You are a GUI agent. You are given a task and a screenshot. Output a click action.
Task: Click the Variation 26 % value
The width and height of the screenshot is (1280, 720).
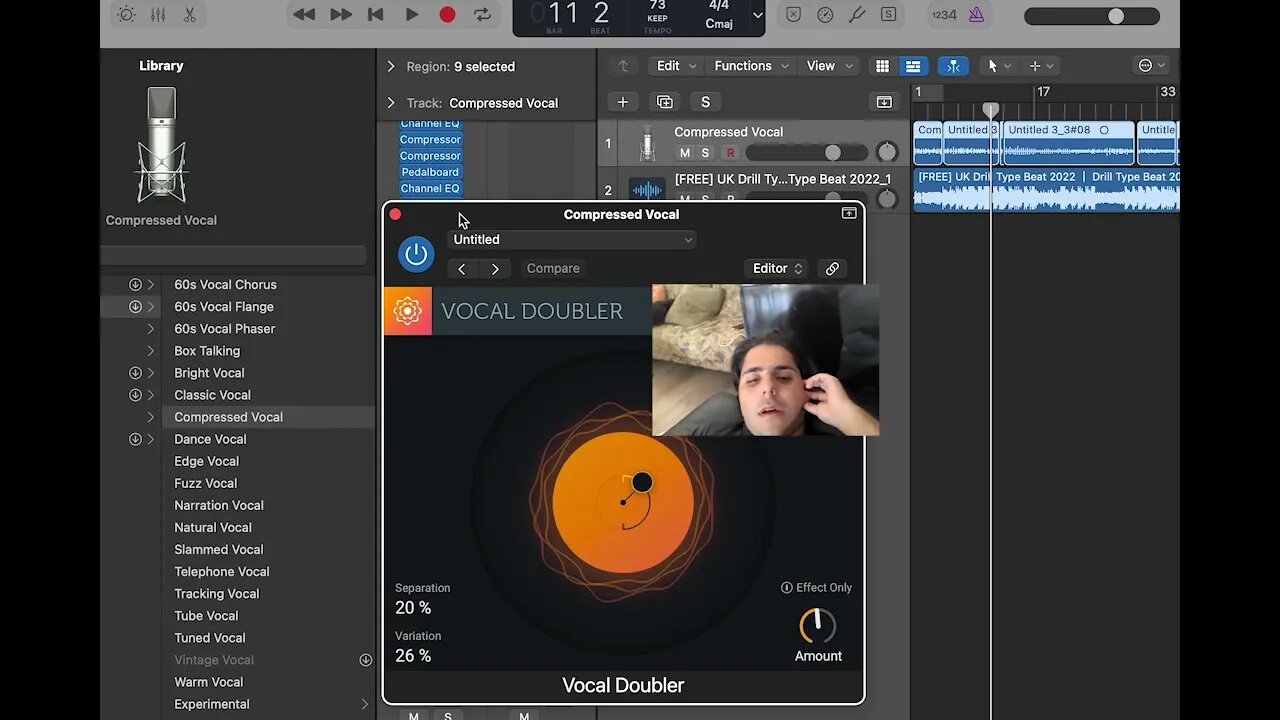point(413,656)
